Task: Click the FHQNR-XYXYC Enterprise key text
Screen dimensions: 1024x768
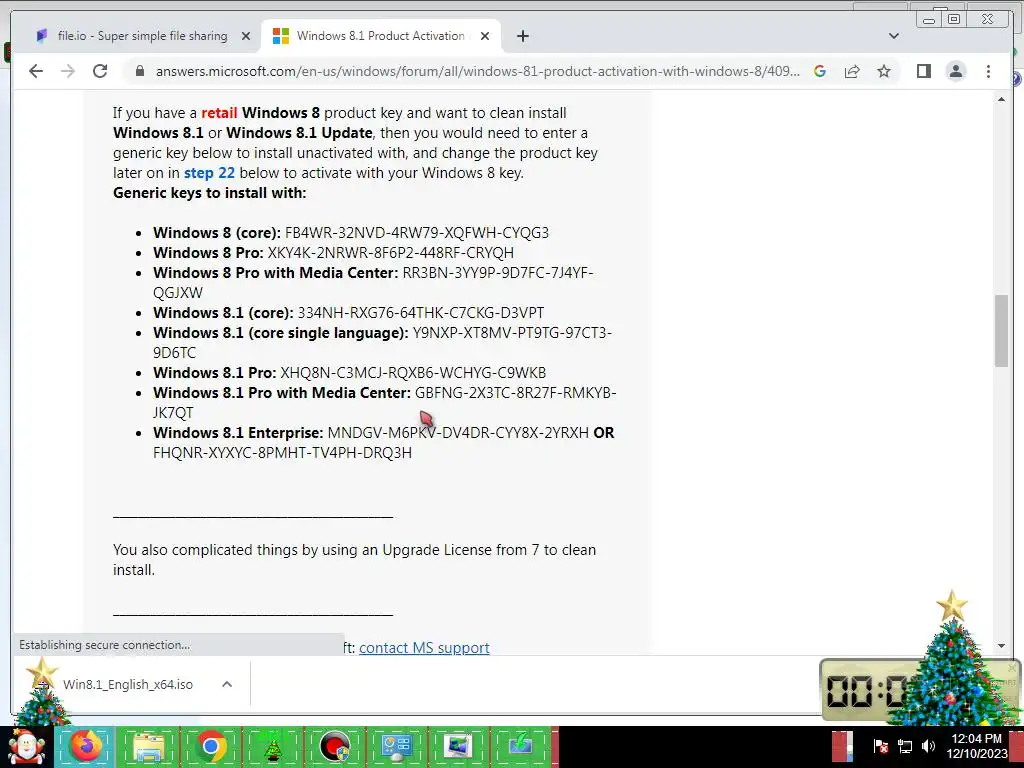Action: tap(282, 453)
